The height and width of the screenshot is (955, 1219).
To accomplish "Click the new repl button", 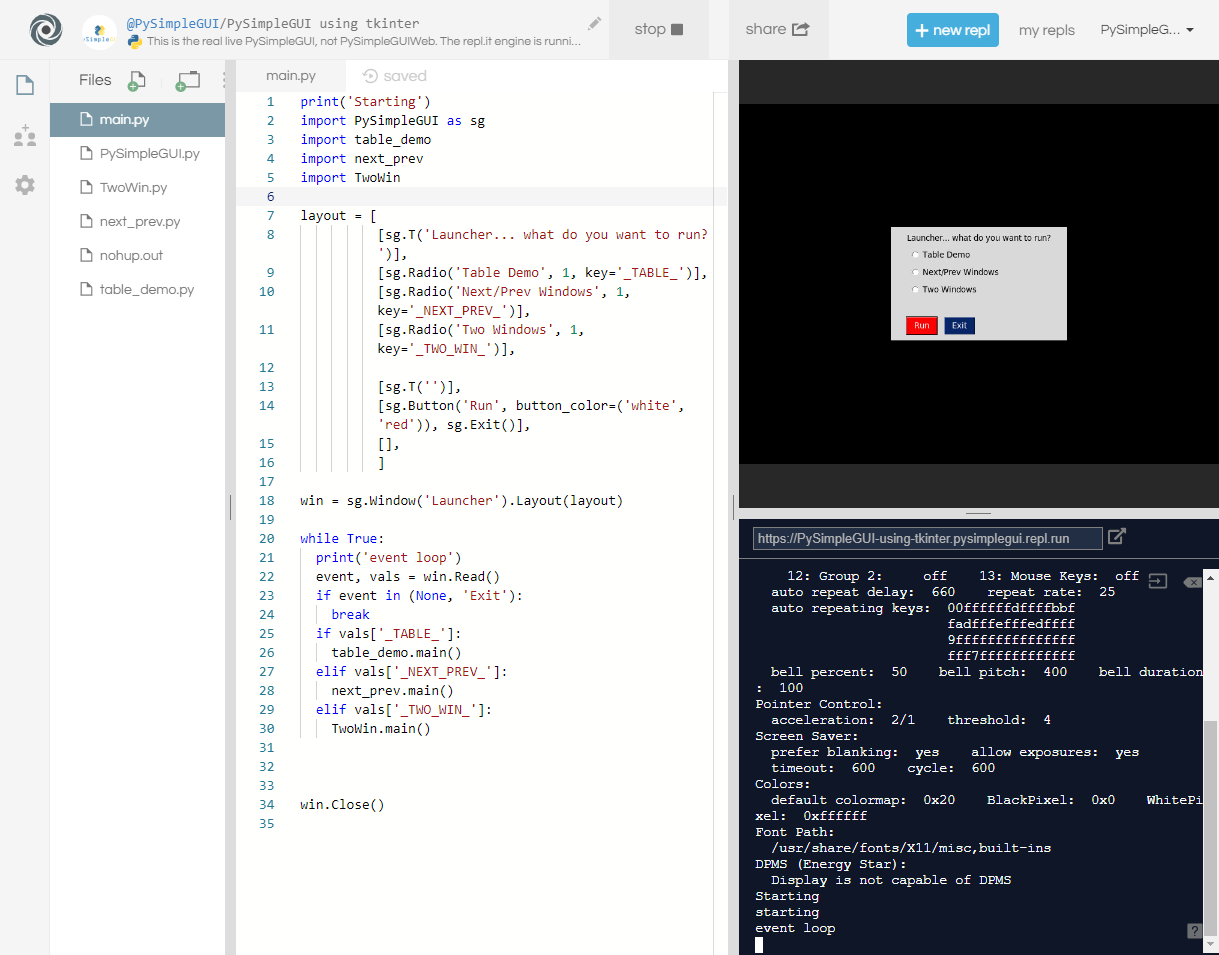I will point(953,30).
